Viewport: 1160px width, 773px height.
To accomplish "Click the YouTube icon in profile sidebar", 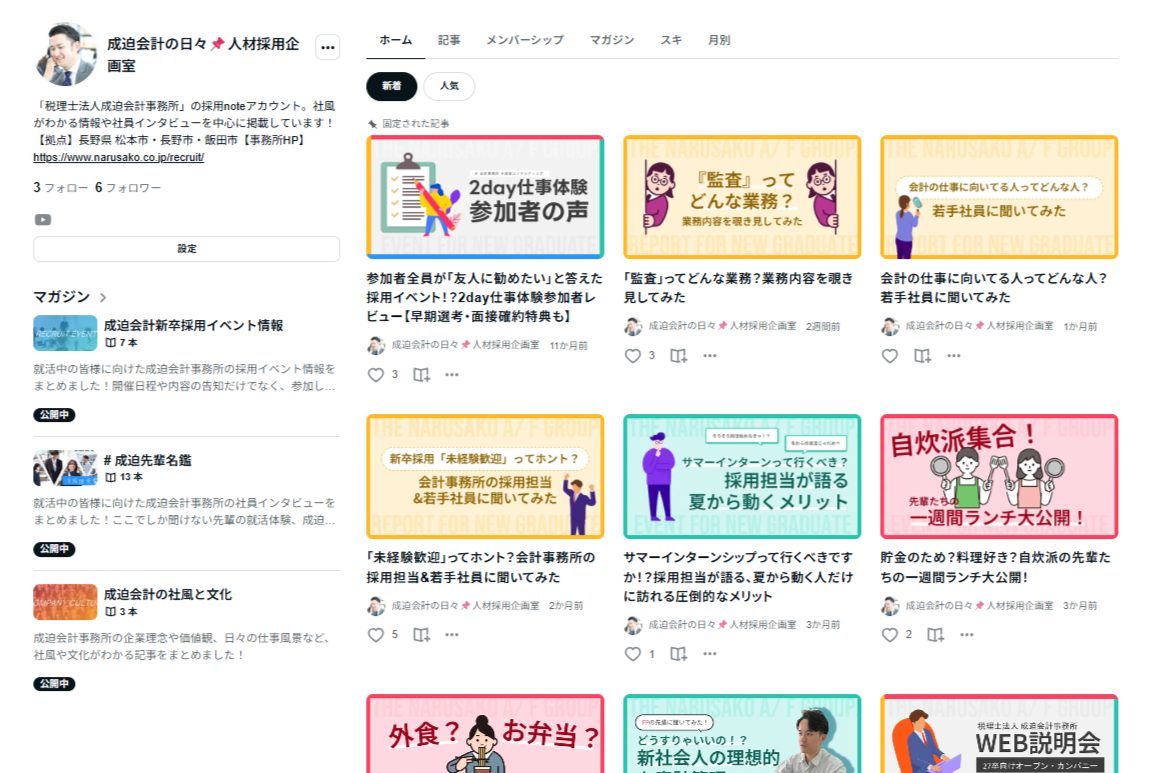I will click(x=43, y=219).
